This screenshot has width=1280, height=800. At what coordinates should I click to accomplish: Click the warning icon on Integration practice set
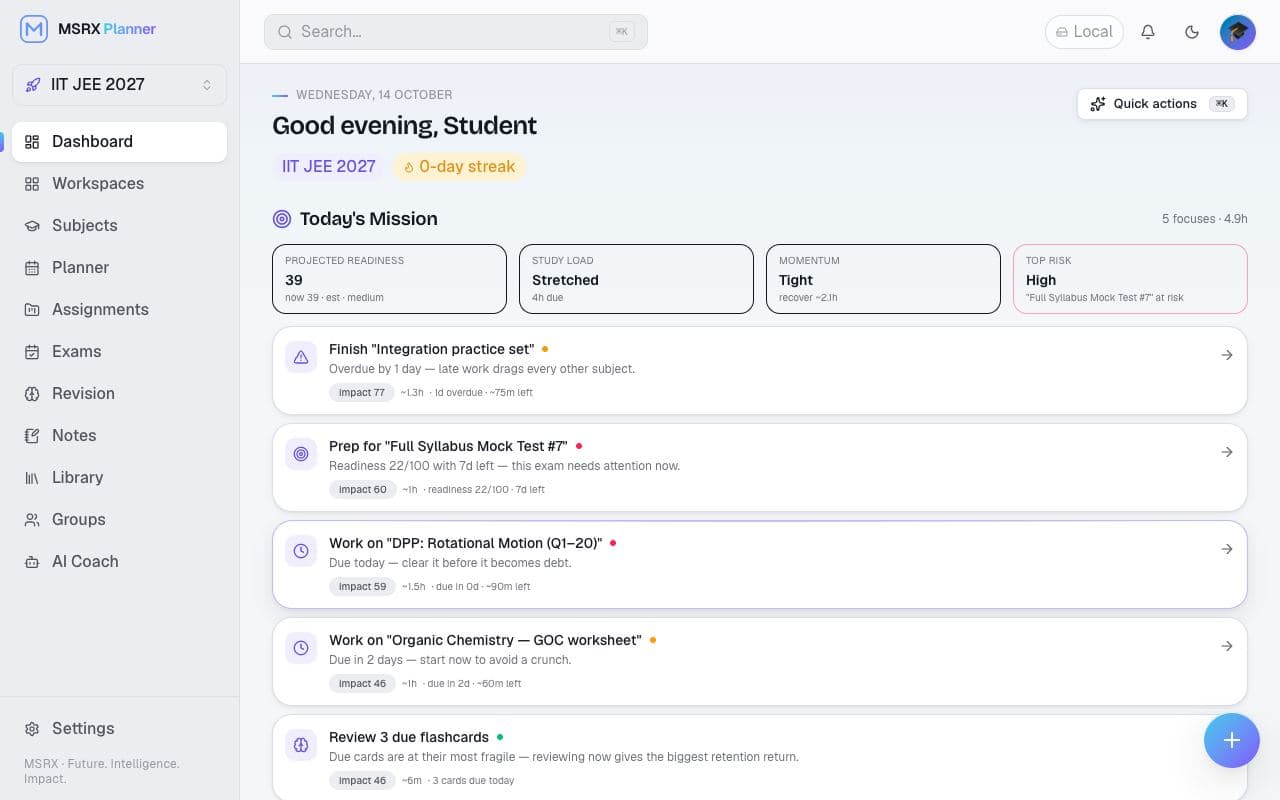tap(301, 357)
